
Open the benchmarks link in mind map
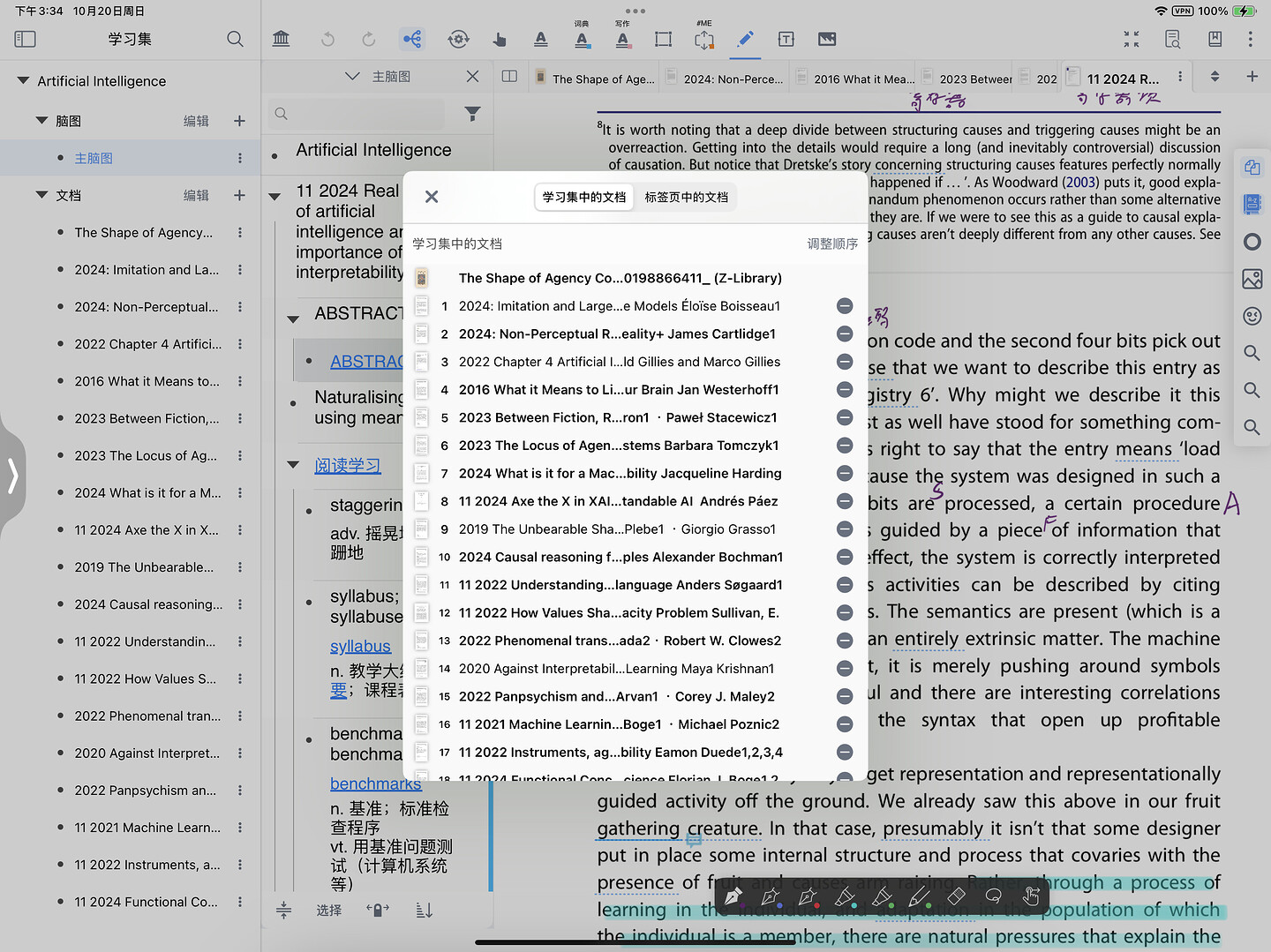[375, 783]
